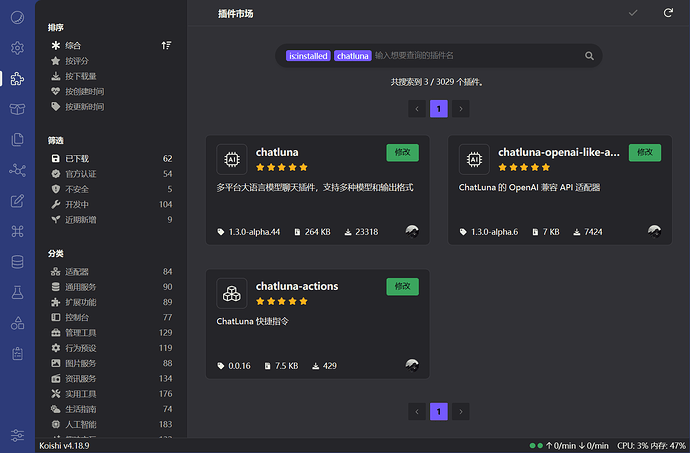
Task: Go to previous page using bottom chevron
Action: coord(416,411)
